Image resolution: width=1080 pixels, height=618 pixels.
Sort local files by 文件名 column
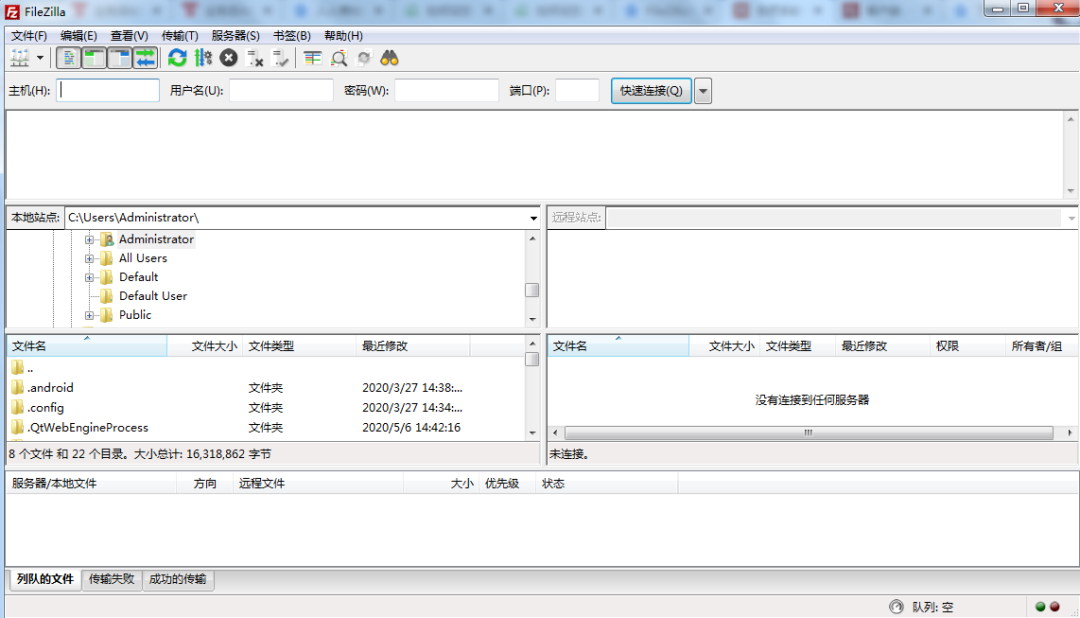87,346
